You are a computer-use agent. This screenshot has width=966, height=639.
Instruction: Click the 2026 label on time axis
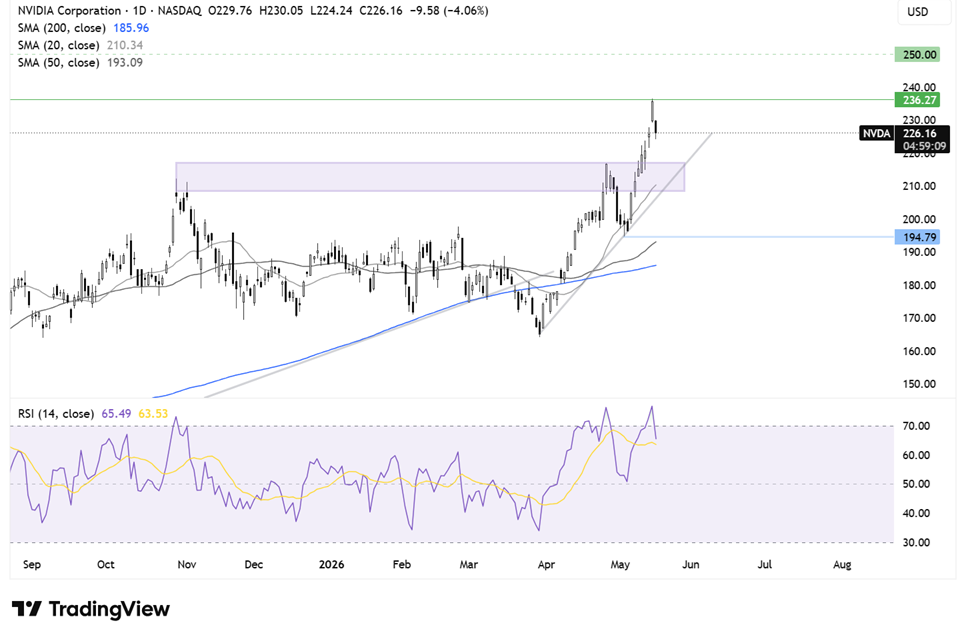point(331,564)
